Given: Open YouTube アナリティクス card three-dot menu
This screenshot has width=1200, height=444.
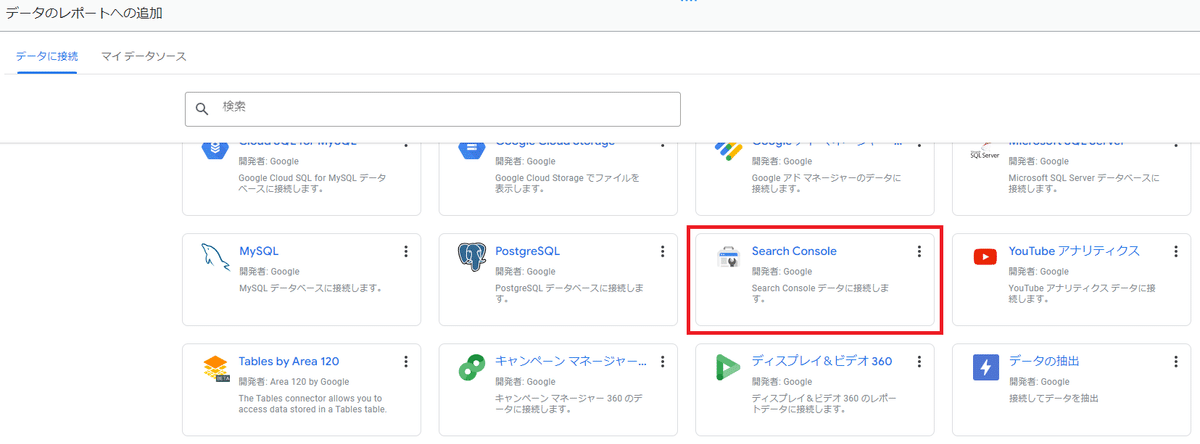Looking at the screenshot, I should click(x=1175, y=251).
